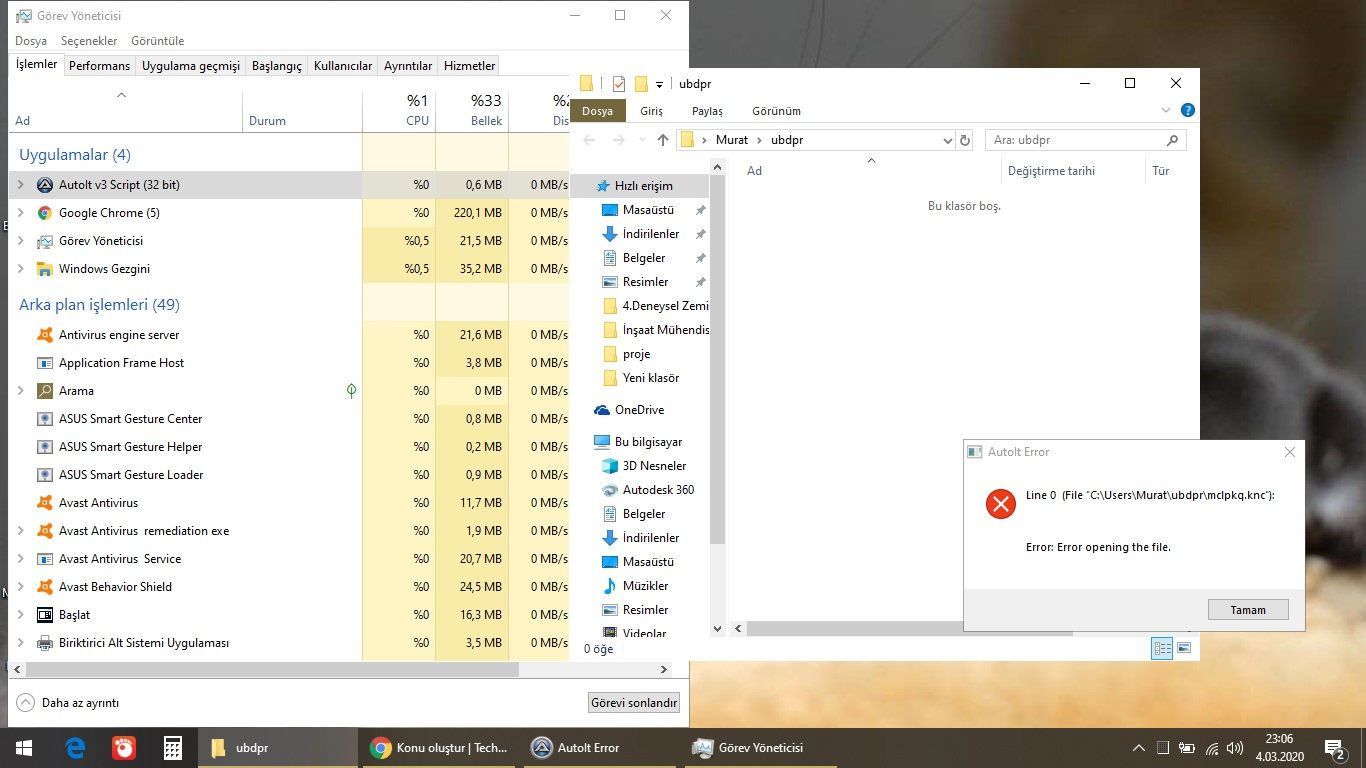Switch to the Performans tab
The image size is (1366, 768).
(100, 66)
